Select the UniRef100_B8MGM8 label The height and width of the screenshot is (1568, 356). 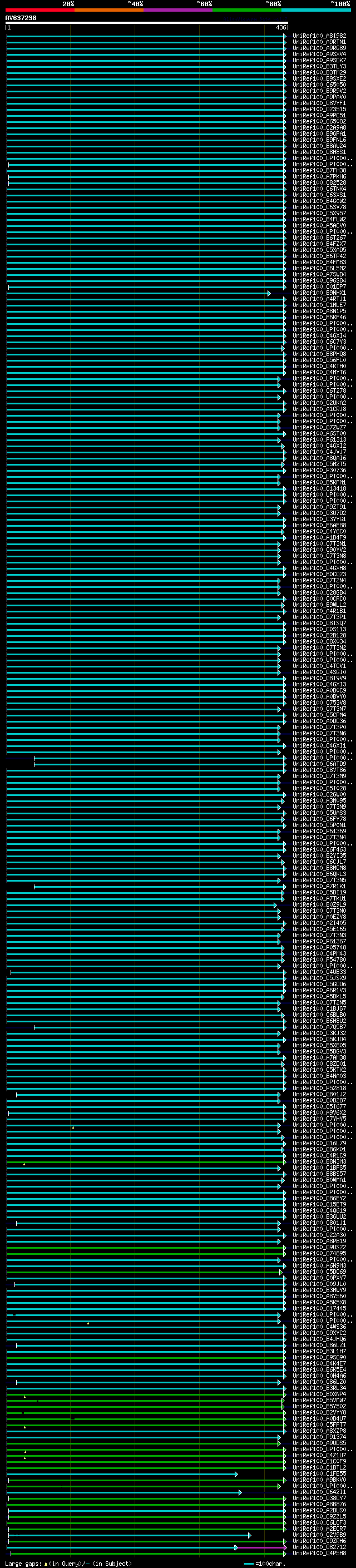tap(319, 868)
